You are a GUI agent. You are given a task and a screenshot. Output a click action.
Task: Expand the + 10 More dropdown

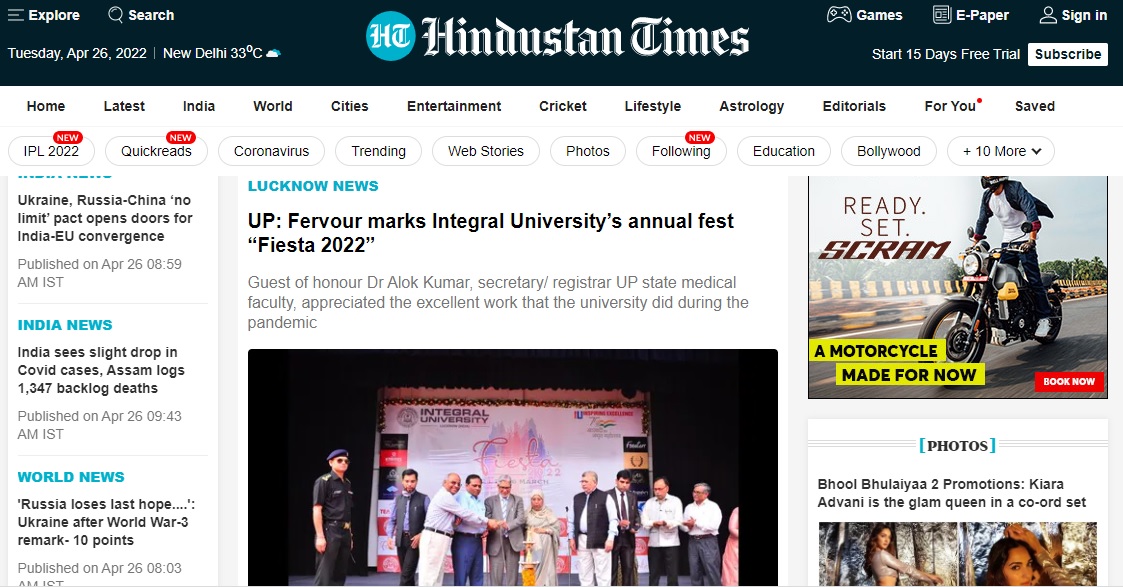1001,151
